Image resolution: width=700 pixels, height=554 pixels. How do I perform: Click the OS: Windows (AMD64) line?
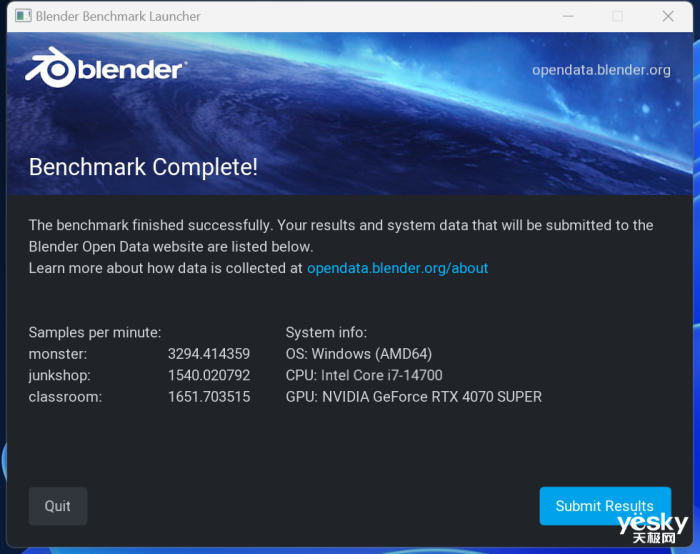358,354
